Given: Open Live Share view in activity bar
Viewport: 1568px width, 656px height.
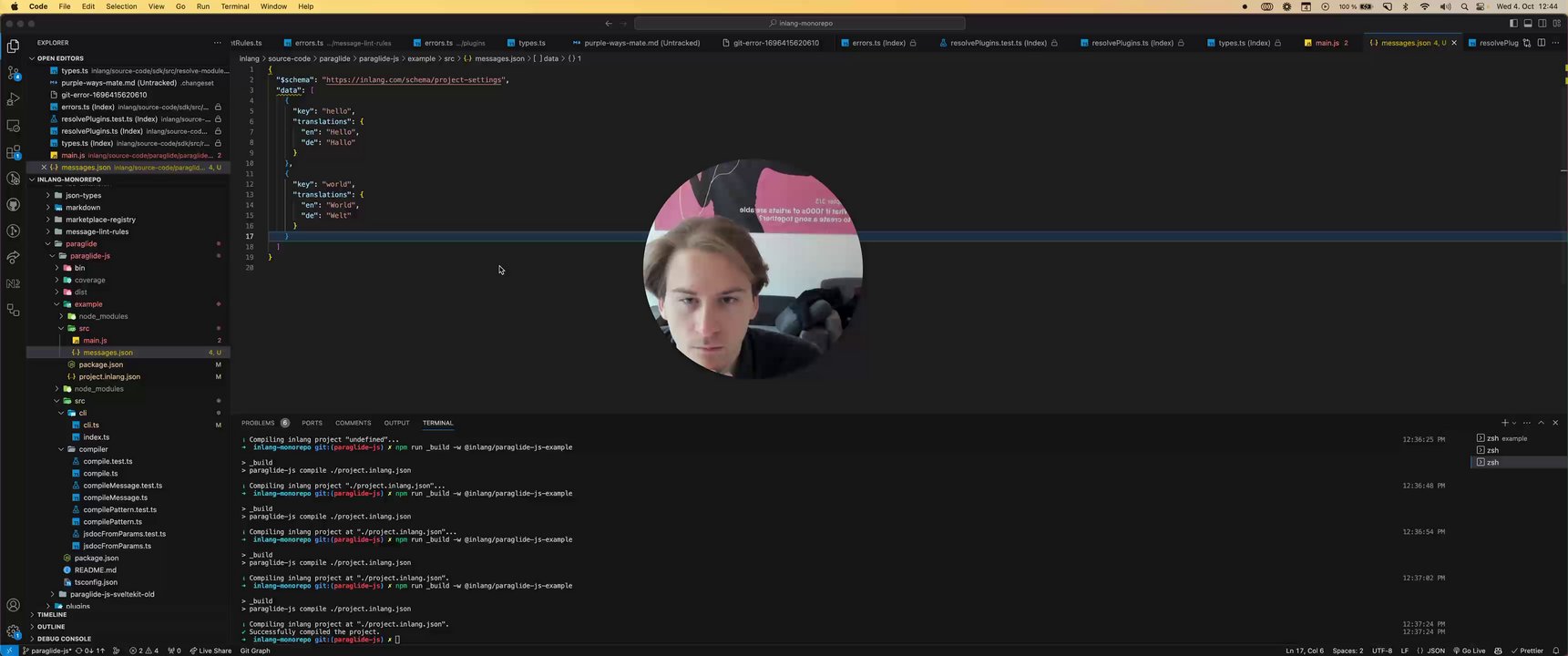Looking at the screenshot, I should (x=13, y=258).
